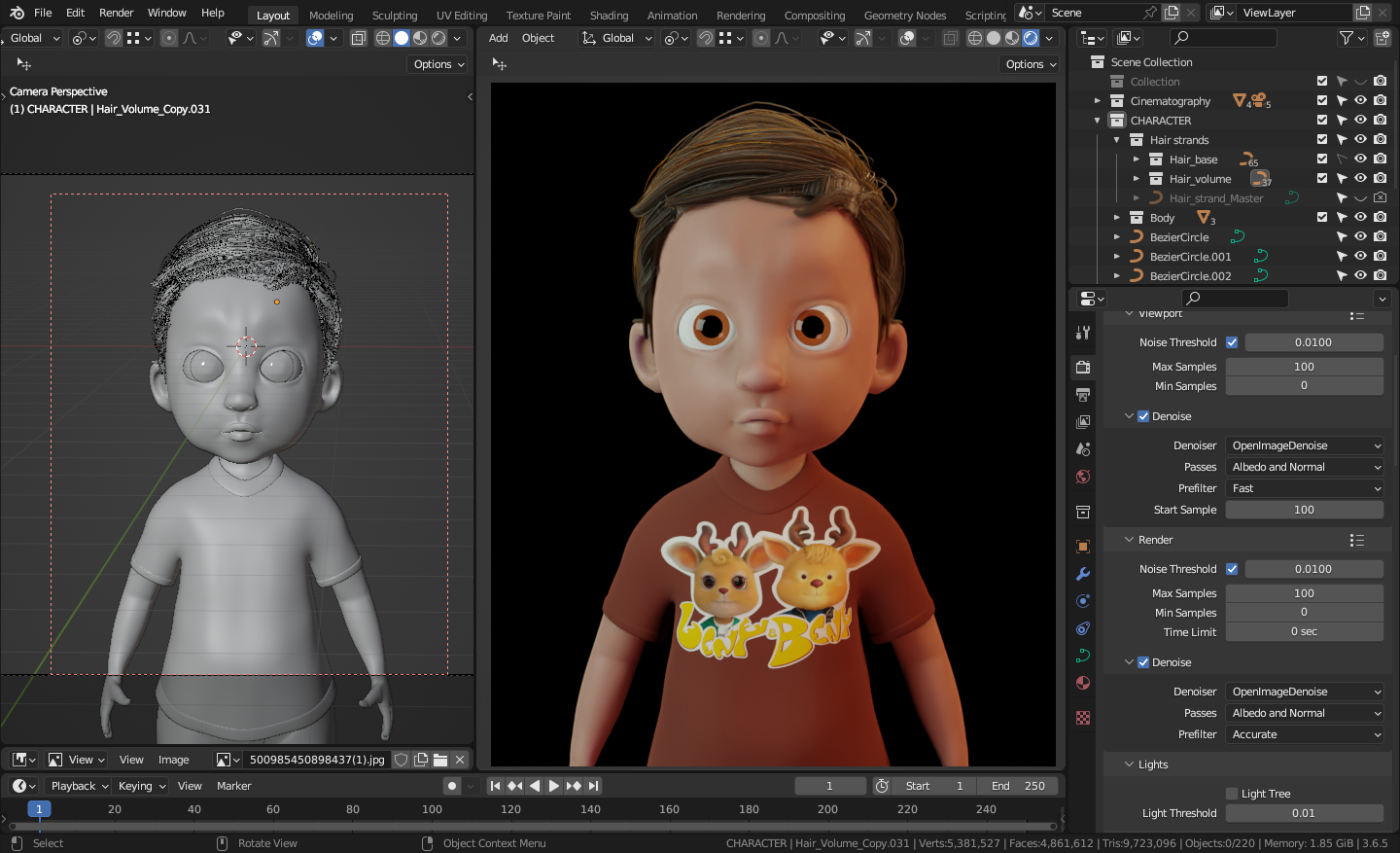
Task: Hide the Body collection in viewport
Action: [1360, 217]
